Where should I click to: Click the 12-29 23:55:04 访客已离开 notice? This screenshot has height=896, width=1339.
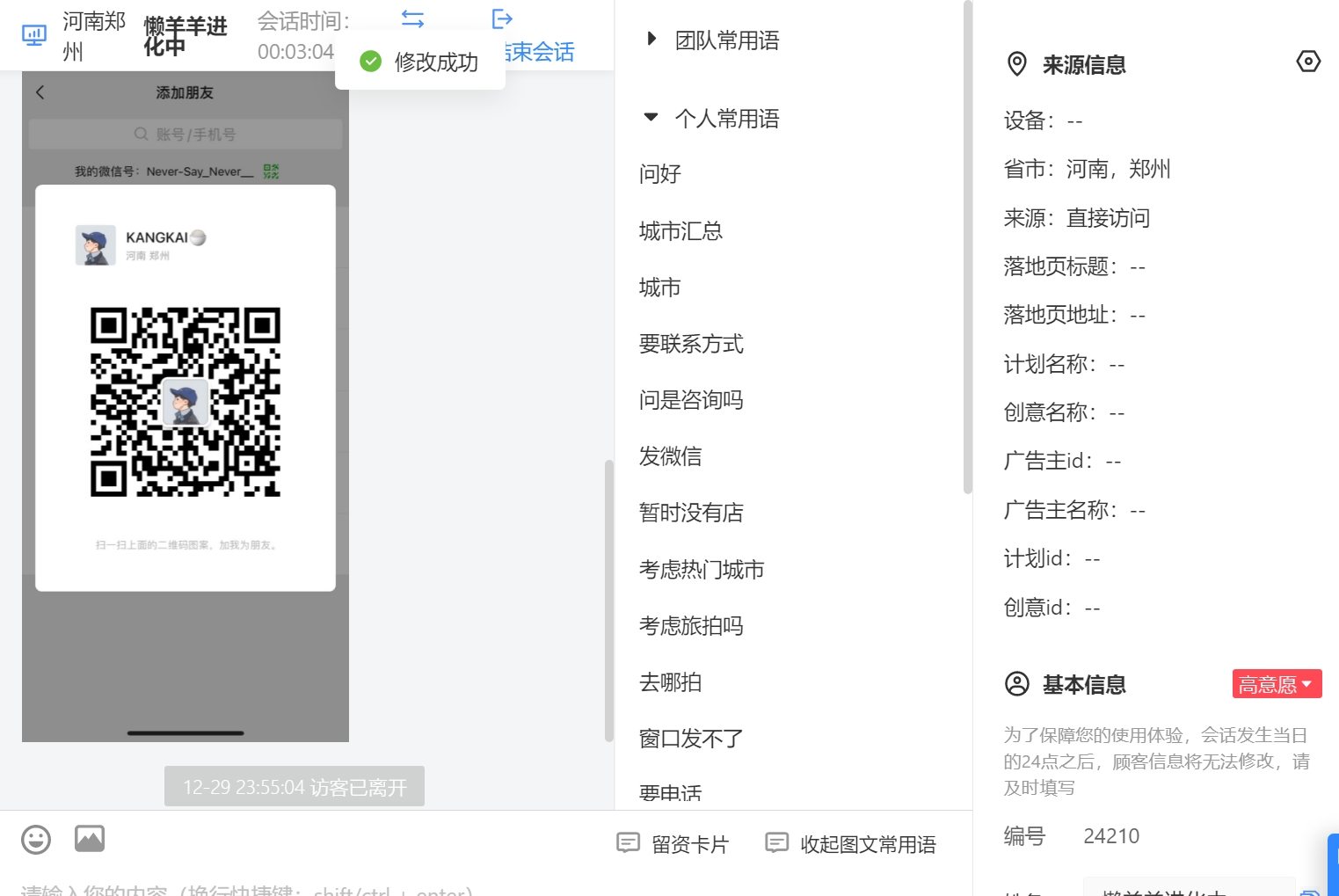coord(295,786)
